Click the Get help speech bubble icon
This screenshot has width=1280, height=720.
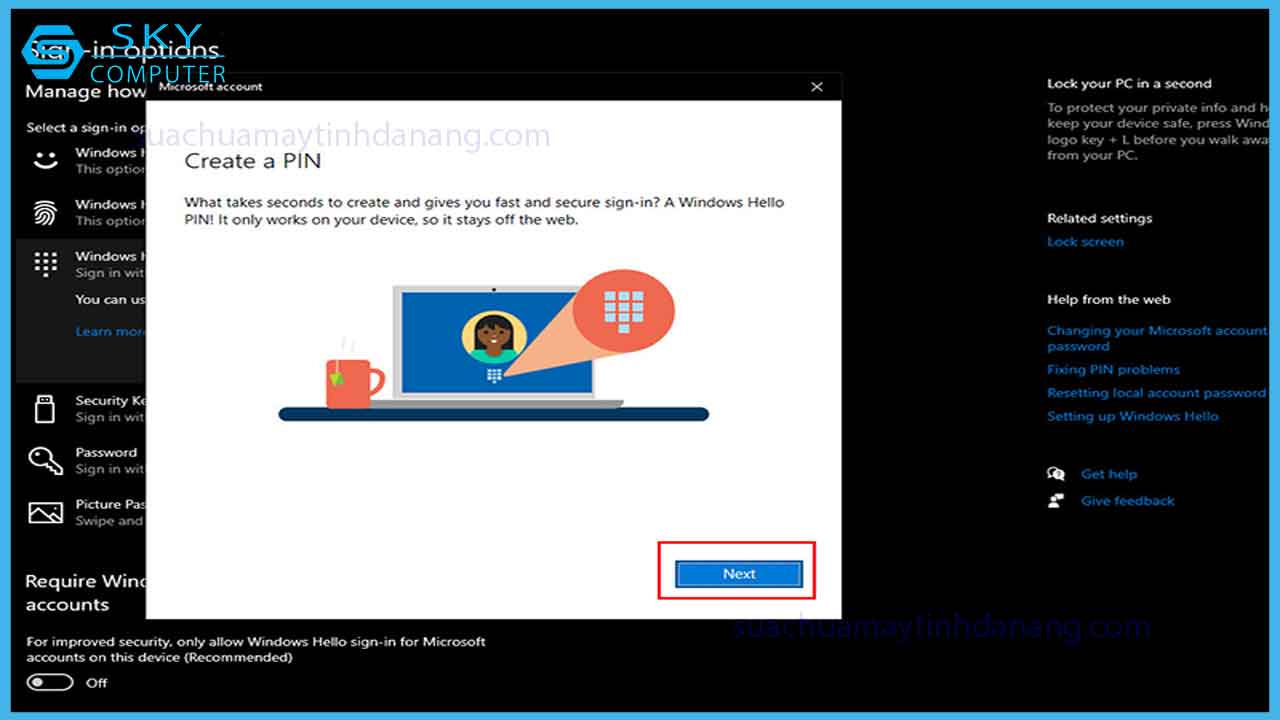coord(1056,473)
